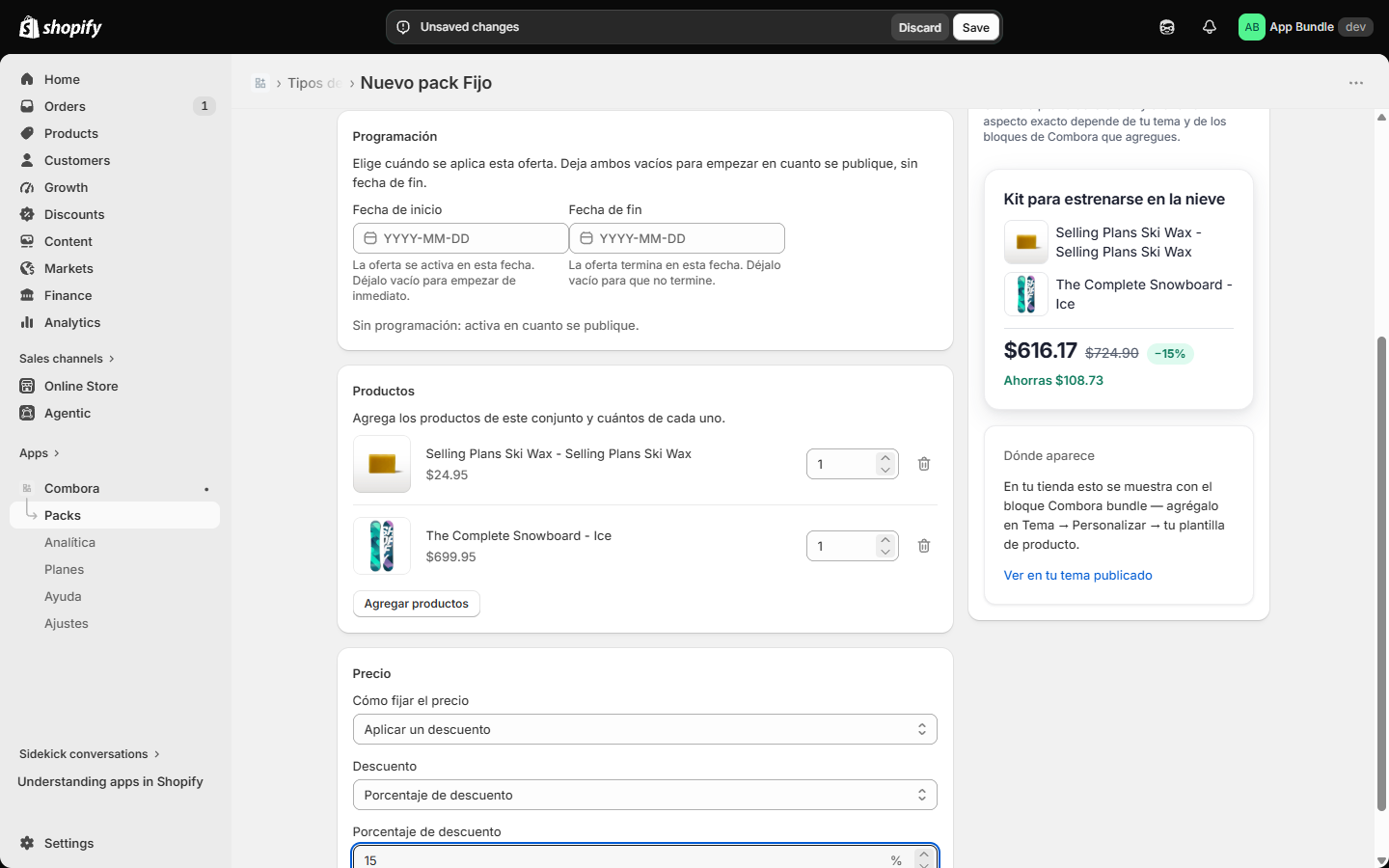Open the 'Descuento' type dropdown
The width and height of the screenshot is (1389, 868).
645,795
